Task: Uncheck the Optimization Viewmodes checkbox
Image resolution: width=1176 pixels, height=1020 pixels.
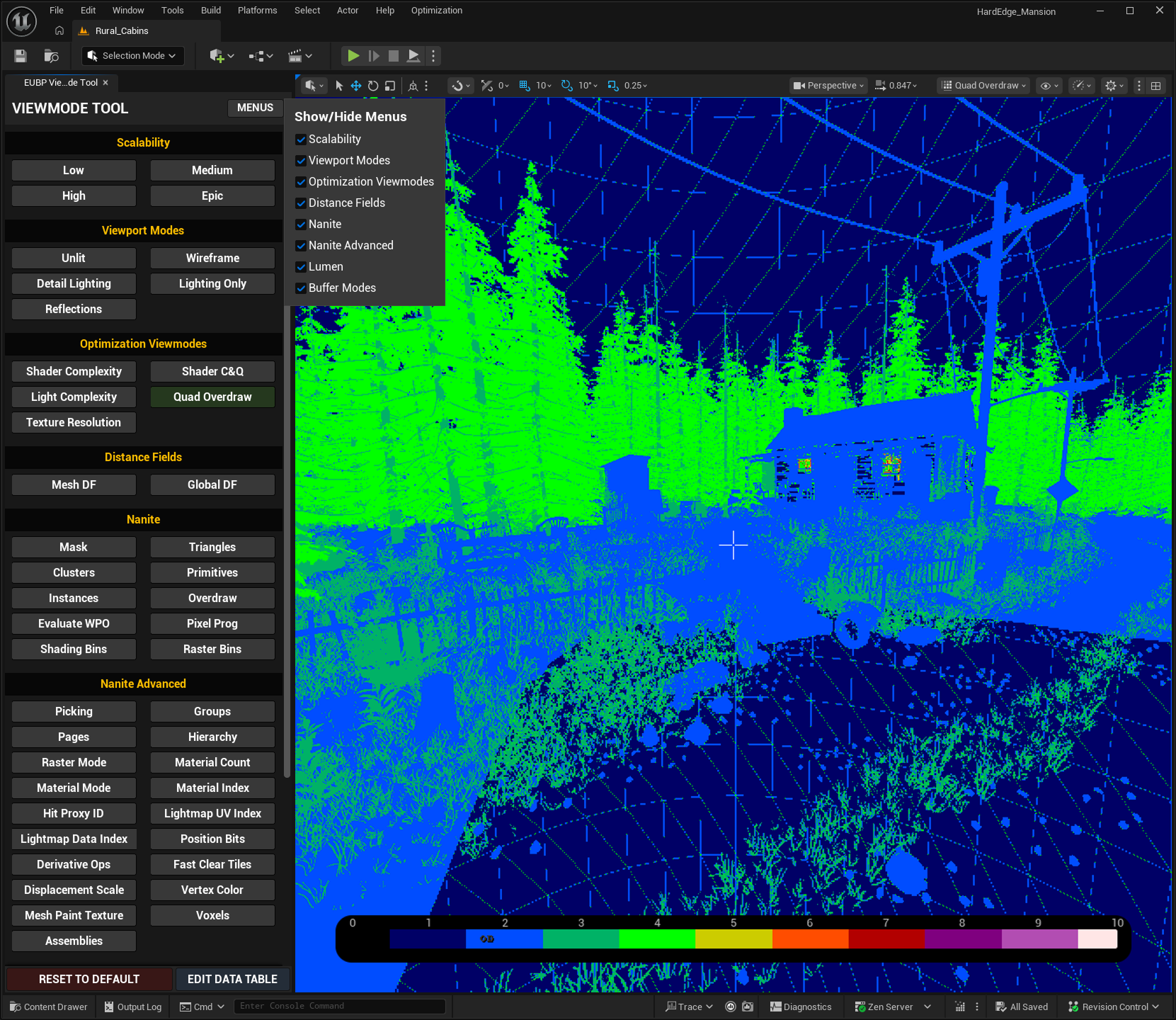Action: click(301, 182)
